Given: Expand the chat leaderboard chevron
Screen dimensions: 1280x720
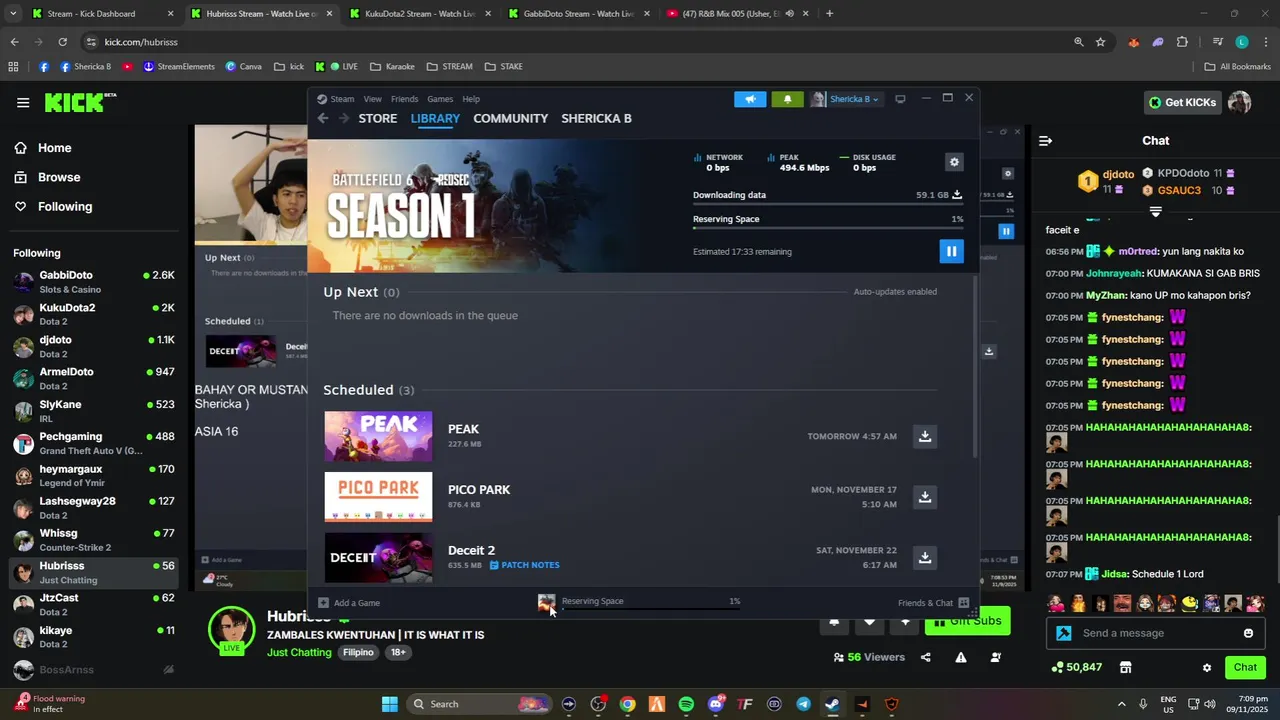Looking at the screenshot, I should coord(1155,212).
